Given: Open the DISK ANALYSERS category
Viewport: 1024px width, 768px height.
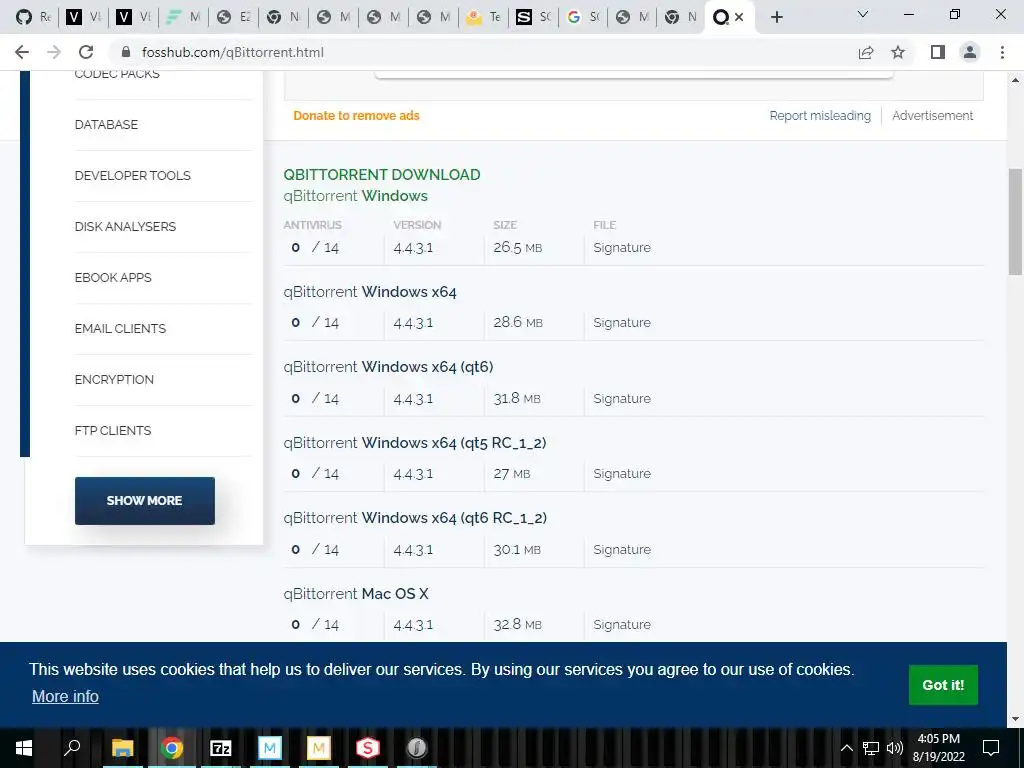Looking at the screenshot, I should 125,227.
